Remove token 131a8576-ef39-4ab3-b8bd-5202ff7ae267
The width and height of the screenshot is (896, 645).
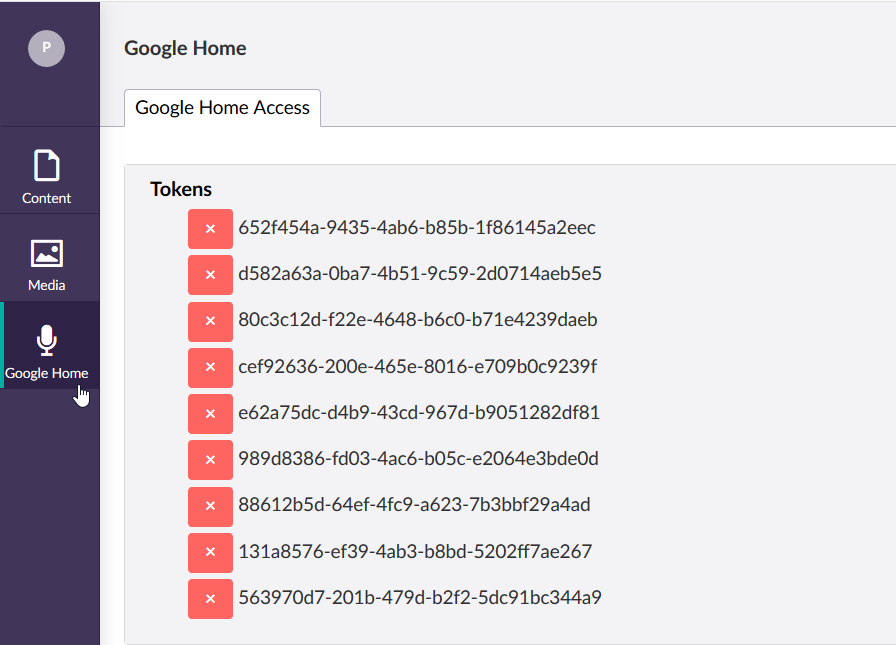(x=210, y=552)
